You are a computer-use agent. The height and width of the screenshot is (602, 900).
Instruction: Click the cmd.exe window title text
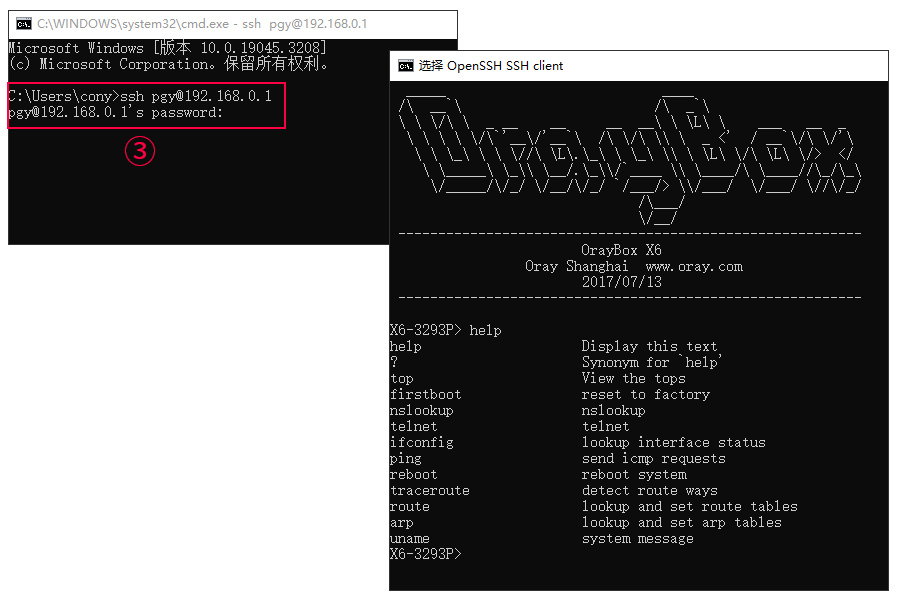coord(202,24)
